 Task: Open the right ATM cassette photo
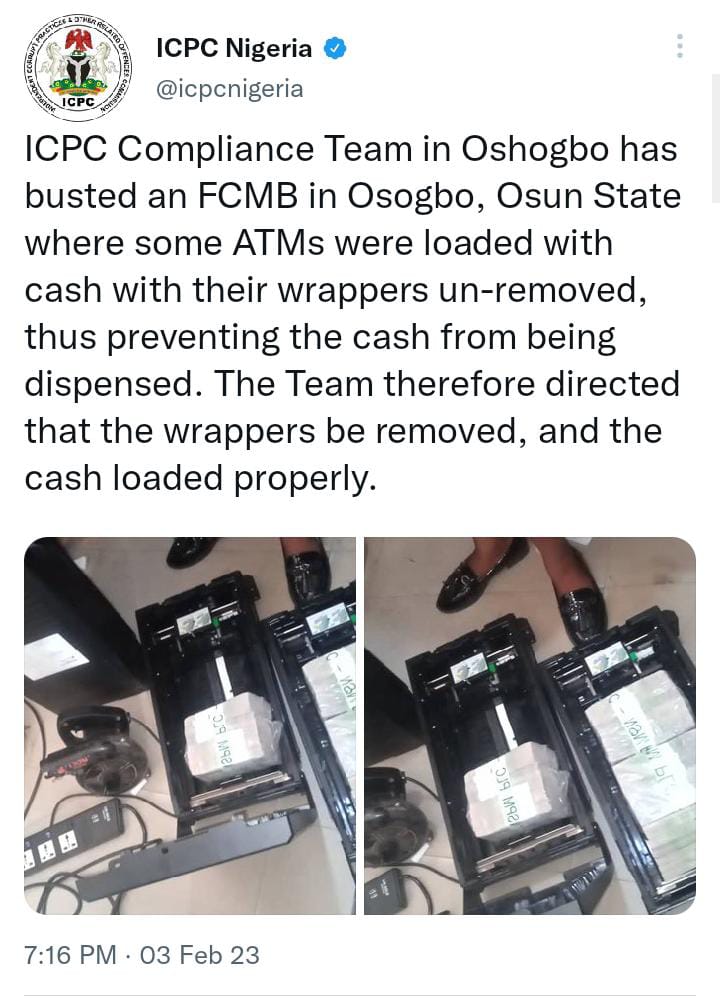tap(530, 726)
